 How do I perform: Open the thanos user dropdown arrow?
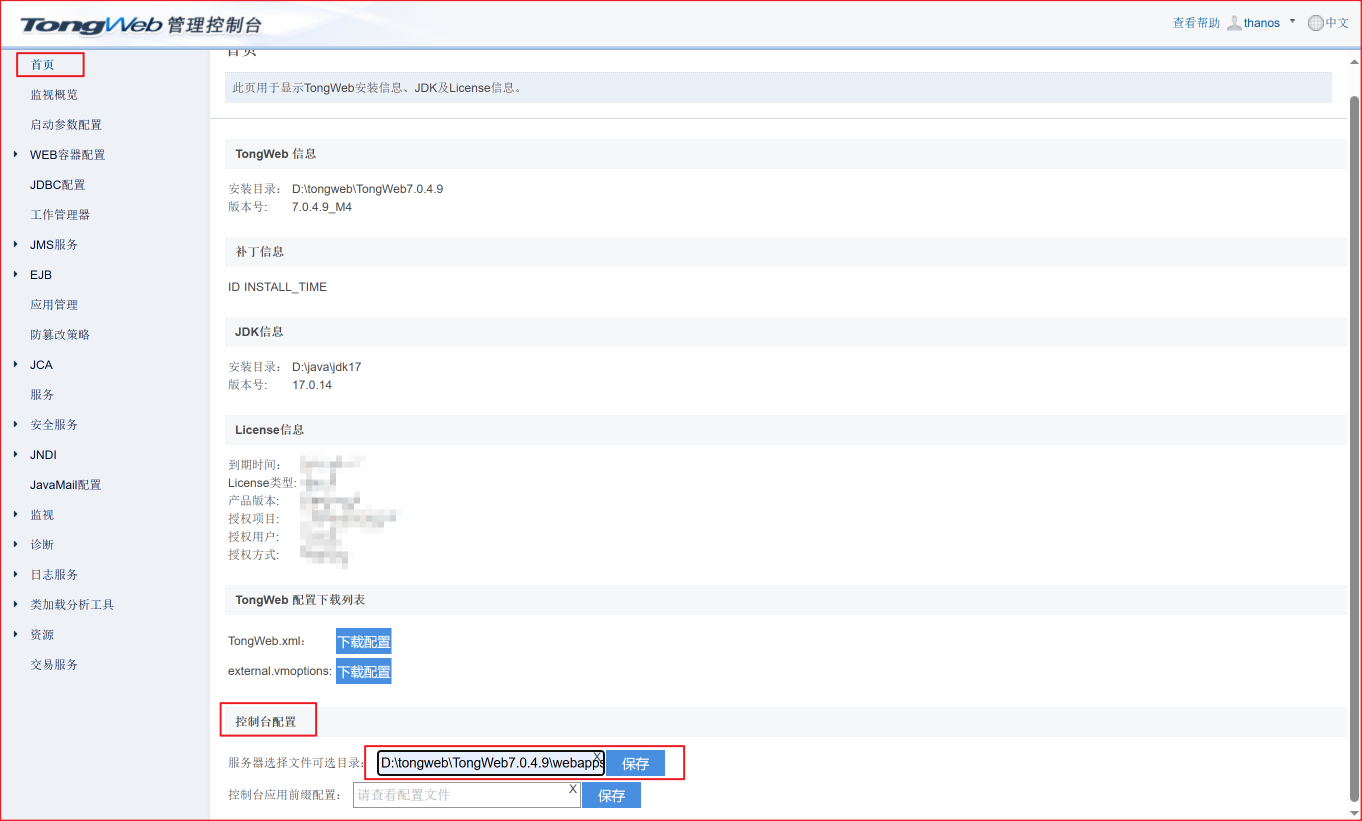point(1292,21)
